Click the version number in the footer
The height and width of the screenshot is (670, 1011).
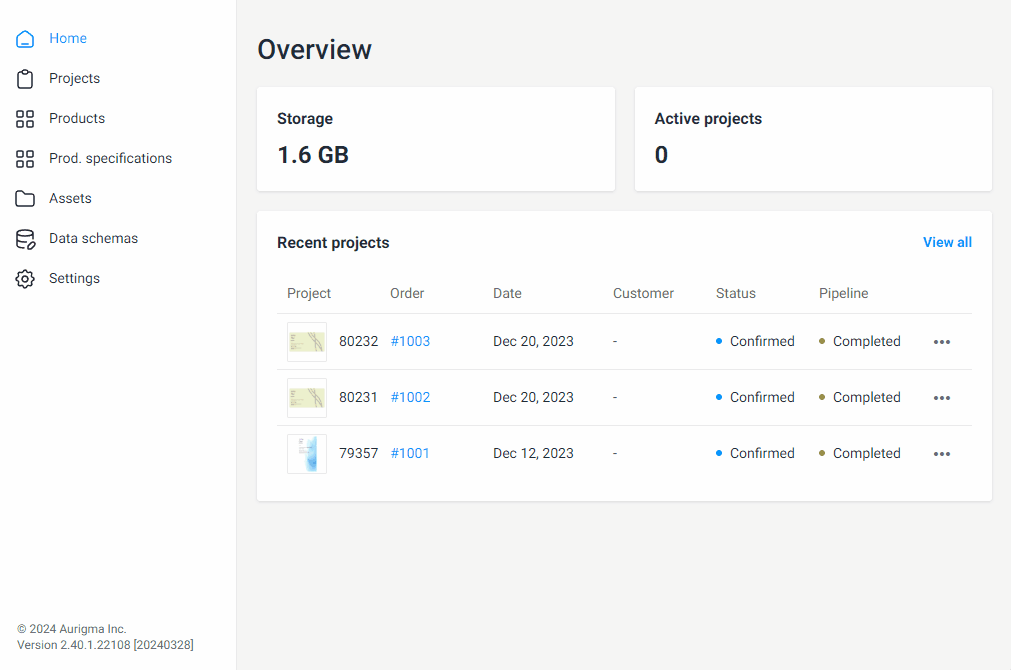pos(104,644)
